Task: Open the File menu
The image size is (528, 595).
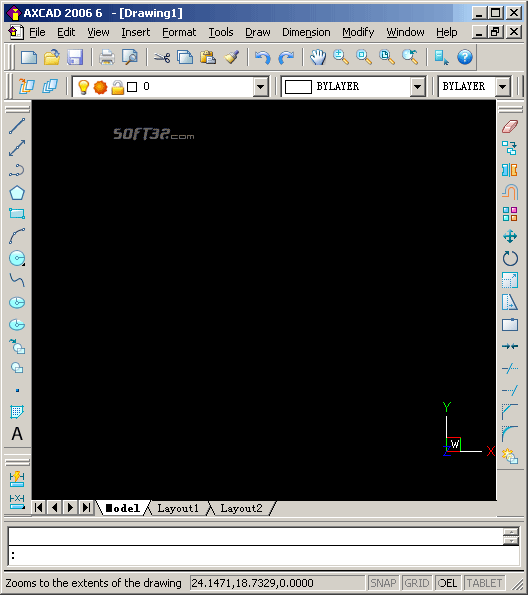Action: click(37, 32)
